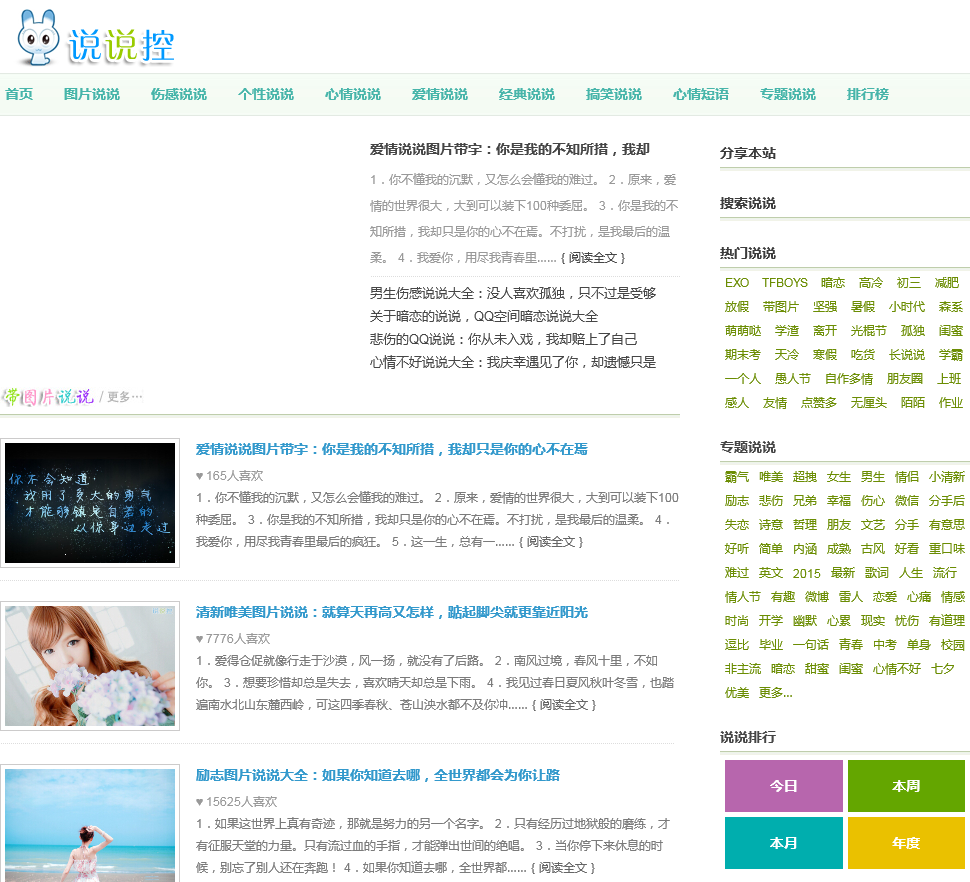Open the 小时代 hot tag
Screen dimensions: 970x882
907,307
